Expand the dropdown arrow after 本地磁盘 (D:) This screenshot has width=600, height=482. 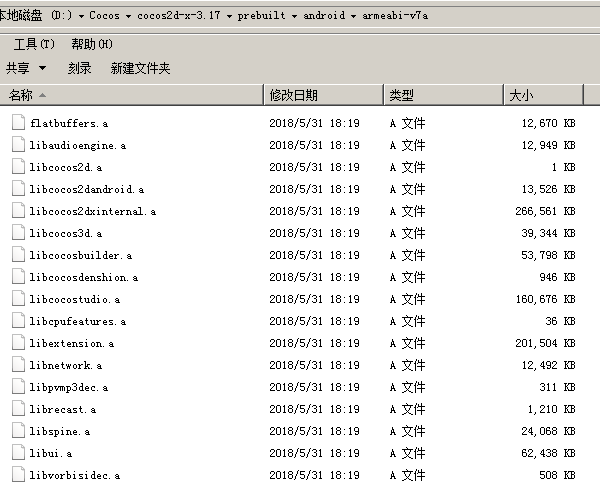click(81, 16)
